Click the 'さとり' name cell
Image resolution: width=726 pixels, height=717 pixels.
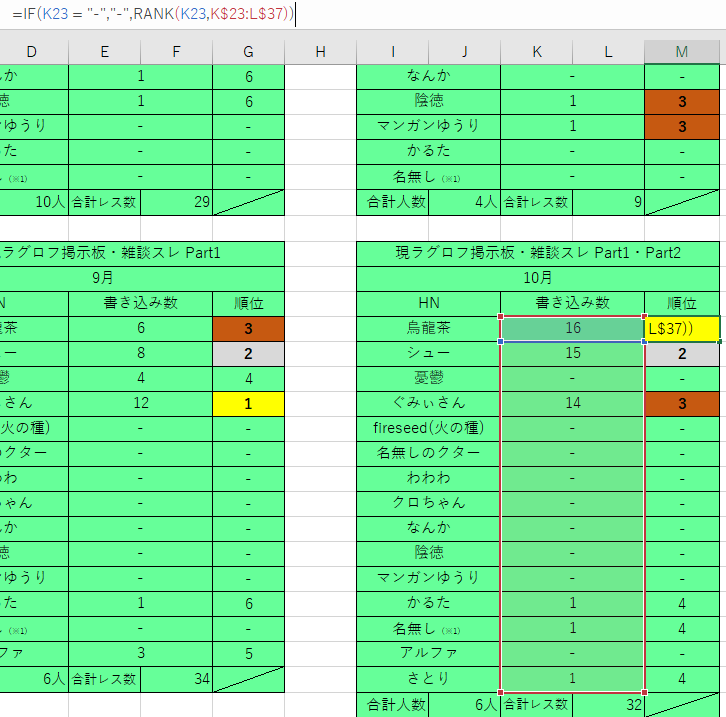pyautogui.click(x=429, y=679)
